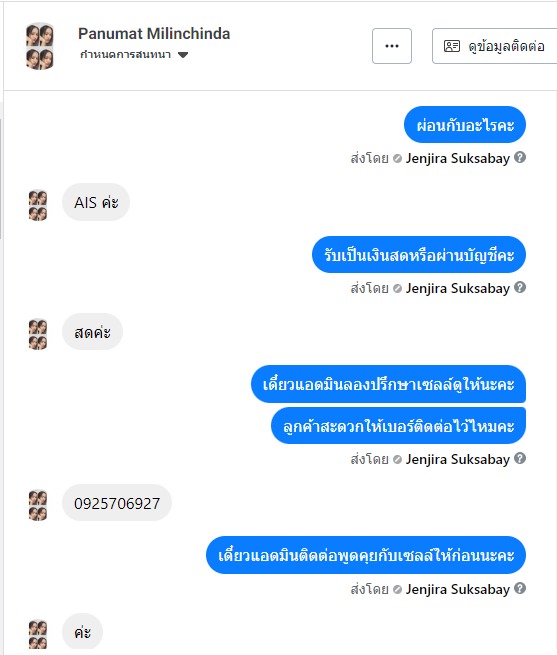Select the '0925706927' message bubble

(x=117, y=503)
